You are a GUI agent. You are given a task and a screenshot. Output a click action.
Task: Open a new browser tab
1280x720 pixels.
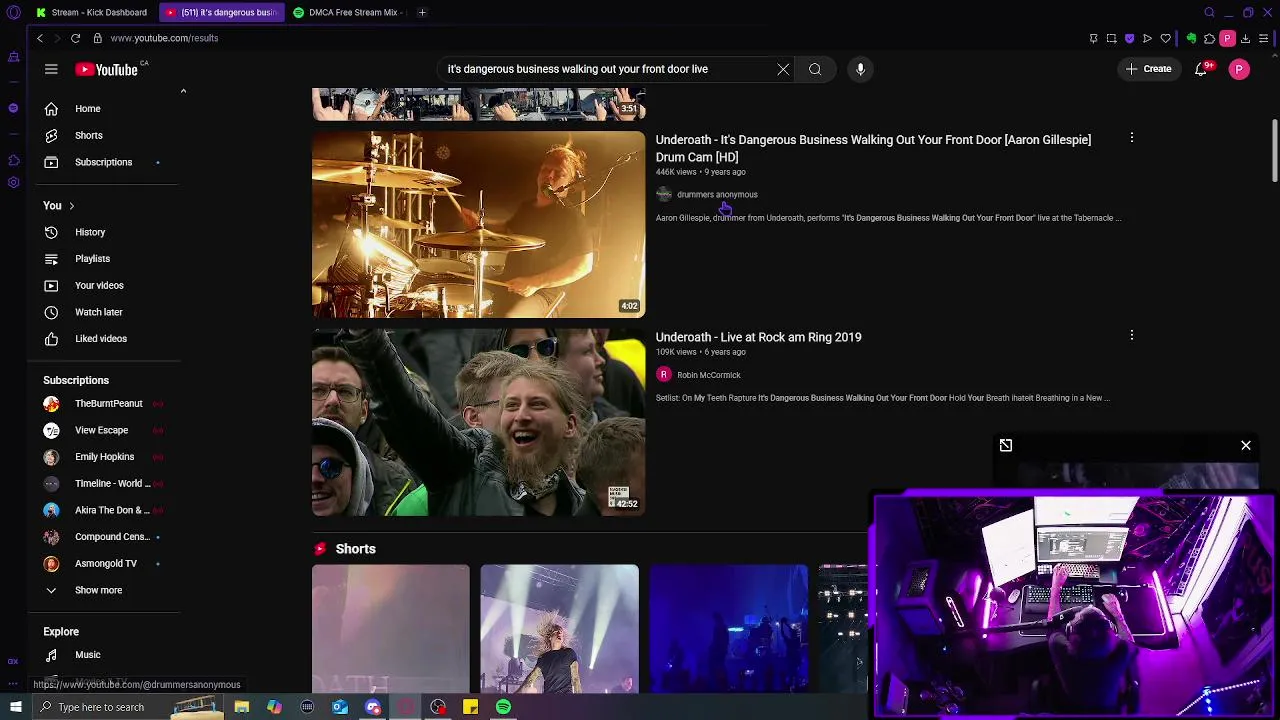(x=422, y=12)
